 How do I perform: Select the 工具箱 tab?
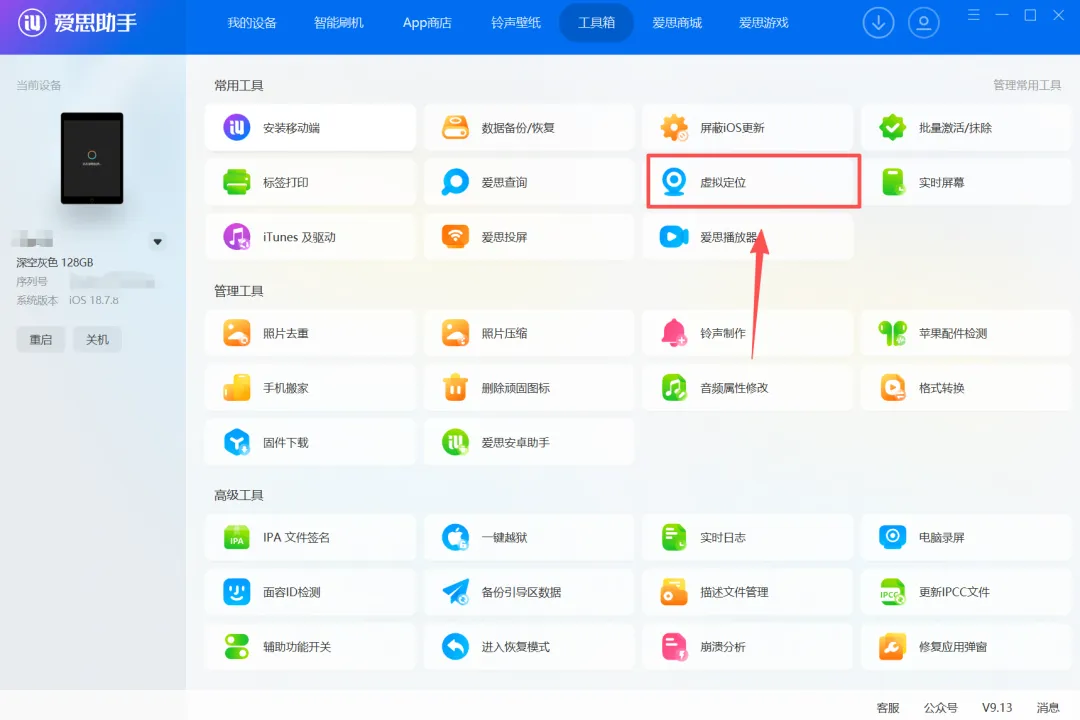point(596,23)
